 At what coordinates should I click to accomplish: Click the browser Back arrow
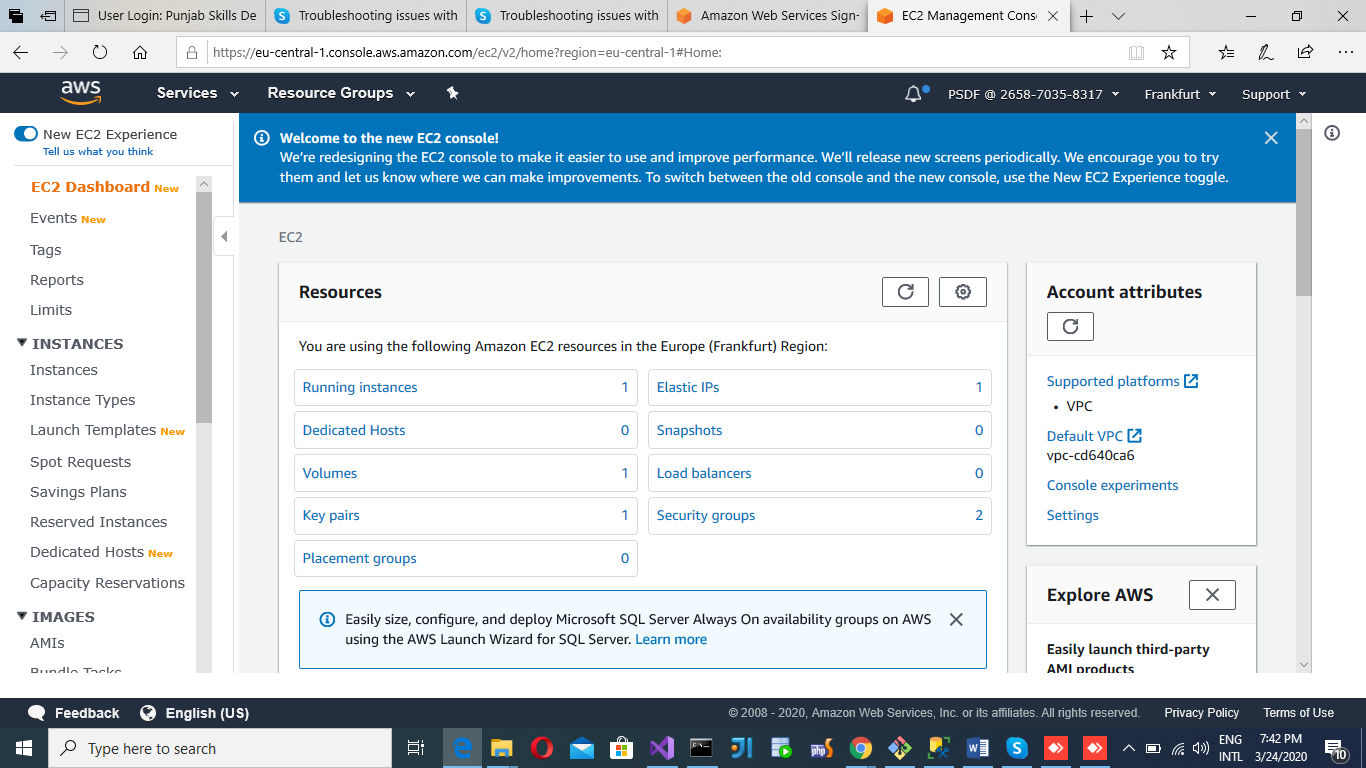tap(21, 52)
